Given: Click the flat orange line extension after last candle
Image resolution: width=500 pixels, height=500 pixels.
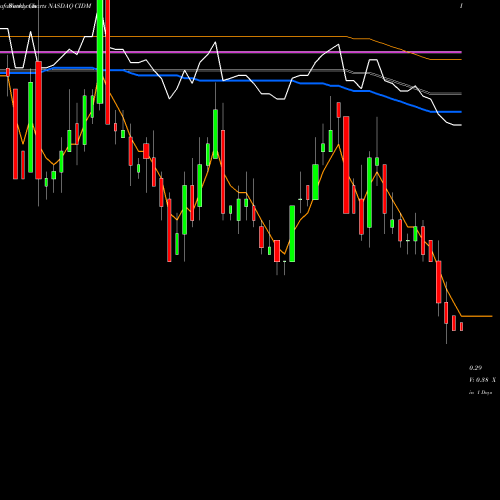Looking at the screenshot, I should [477, 316].
